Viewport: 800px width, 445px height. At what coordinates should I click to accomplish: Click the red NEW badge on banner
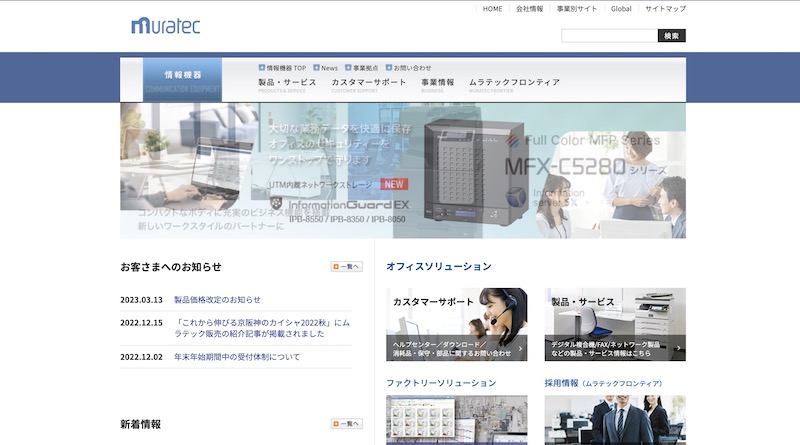(x=394, y=184)
